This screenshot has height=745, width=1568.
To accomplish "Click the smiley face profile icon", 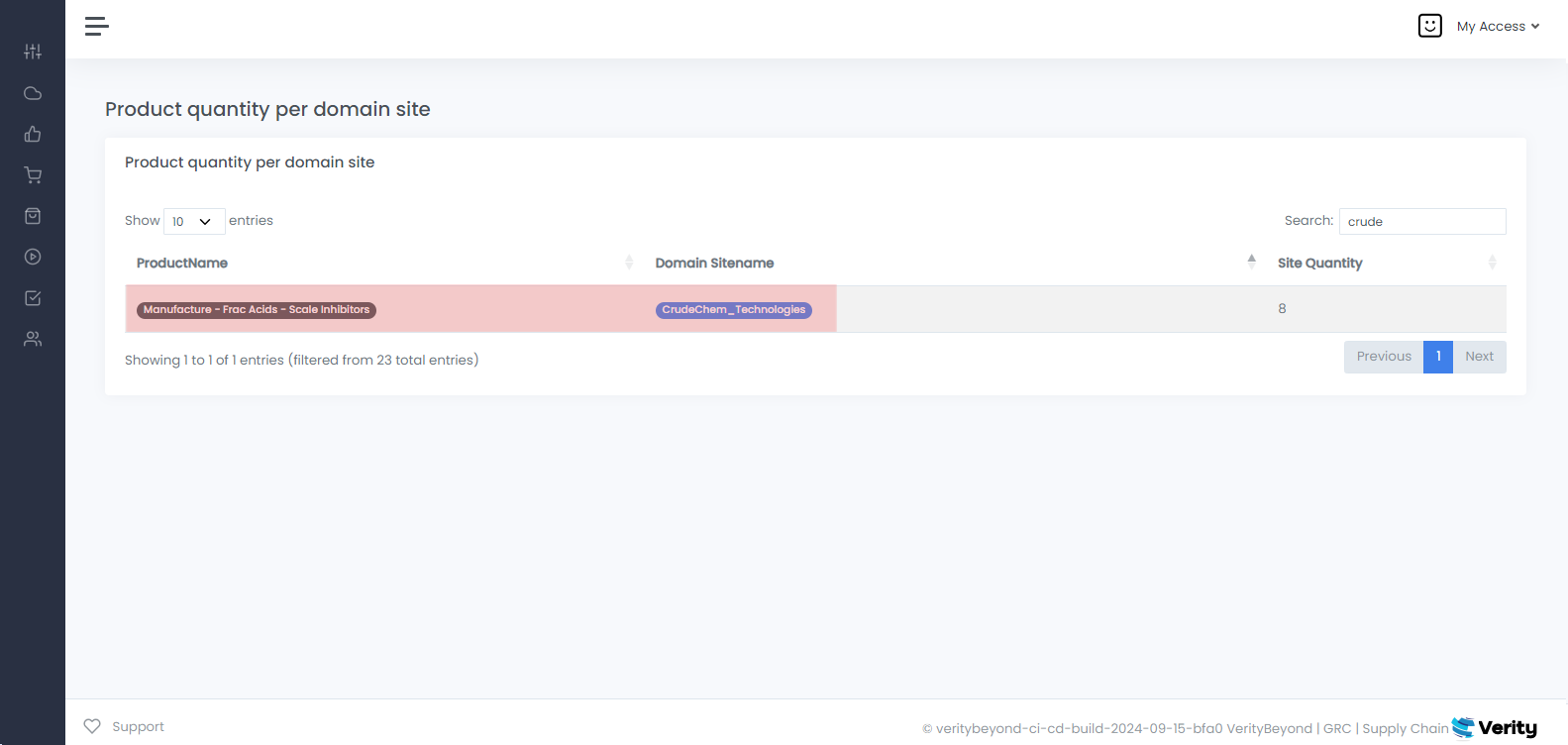I will pyautogui.click(x=1429, y=26).
